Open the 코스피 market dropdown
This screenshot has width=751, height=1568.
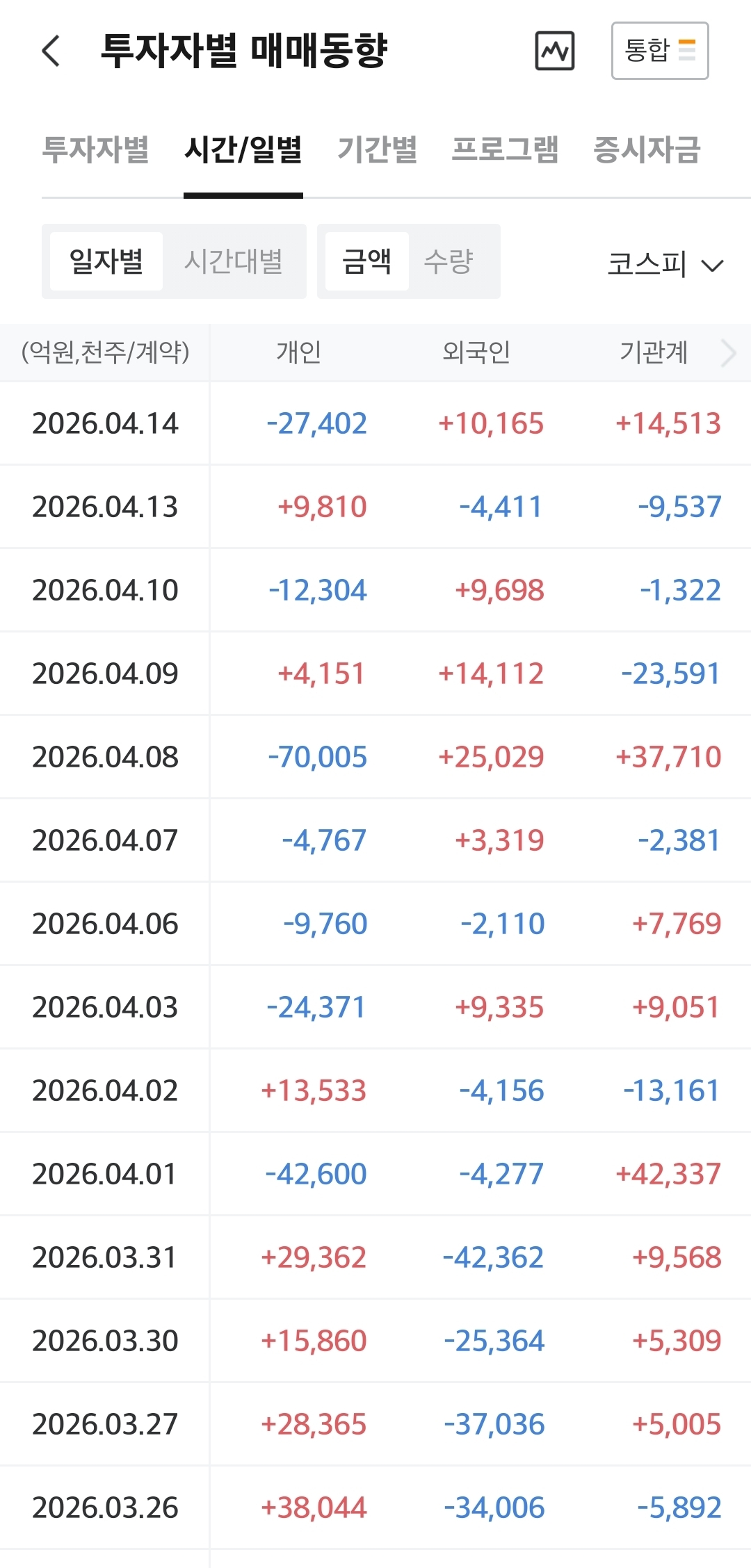[665, 264]
